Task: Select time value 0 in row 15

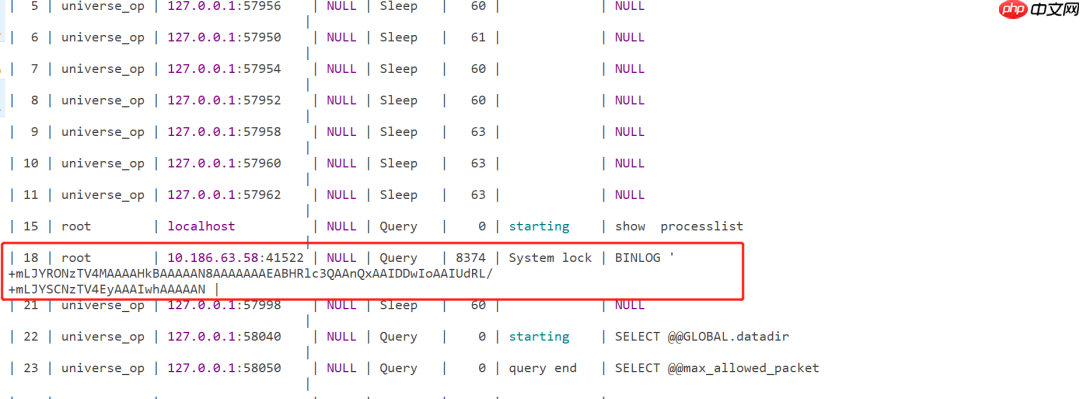Action: tap(482, 226)
